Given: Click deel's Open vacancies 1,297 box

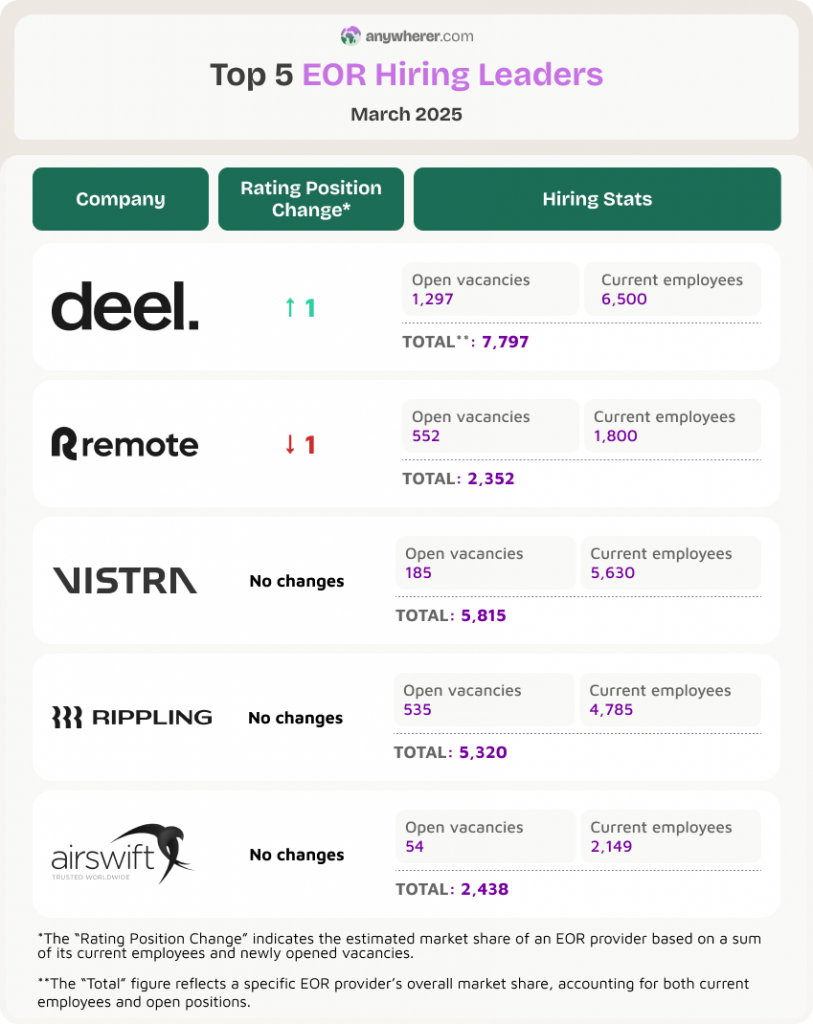Looking at the screenshot, I should pyautogui.click(x=490, y=289).
